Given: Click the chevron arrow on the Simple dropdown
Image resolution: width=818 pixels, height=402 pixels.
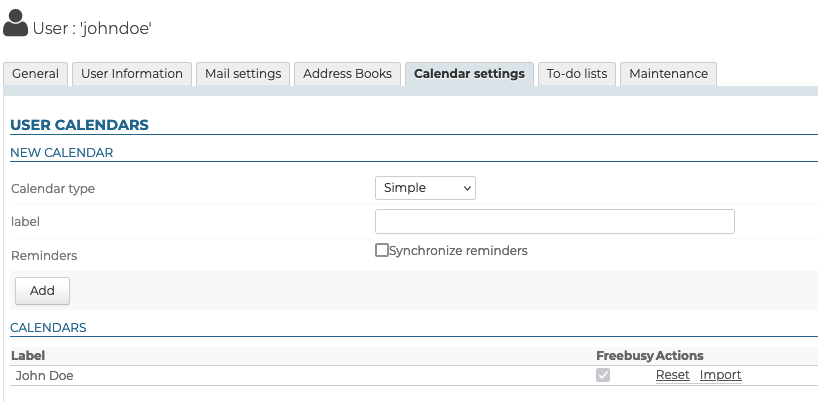Looking at the screenshot, I should pos(467,188).
